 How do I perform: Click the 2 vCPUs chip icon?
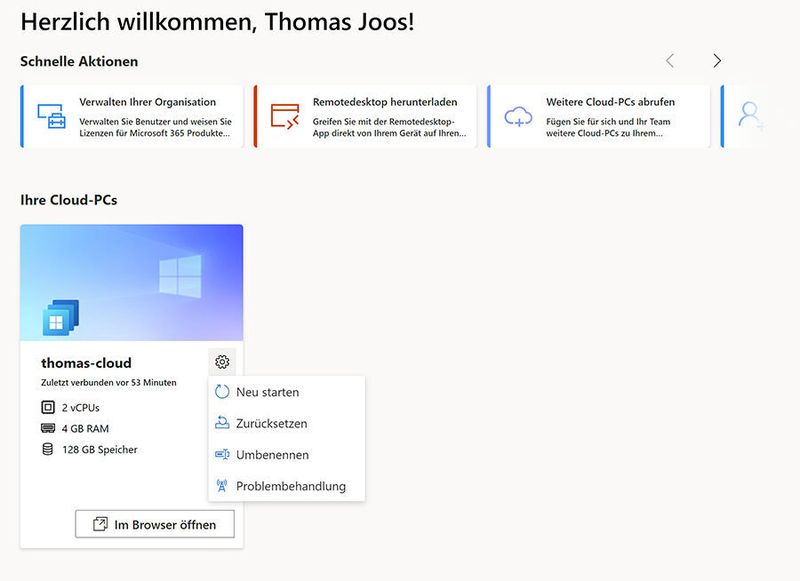(x=46, y=405)
